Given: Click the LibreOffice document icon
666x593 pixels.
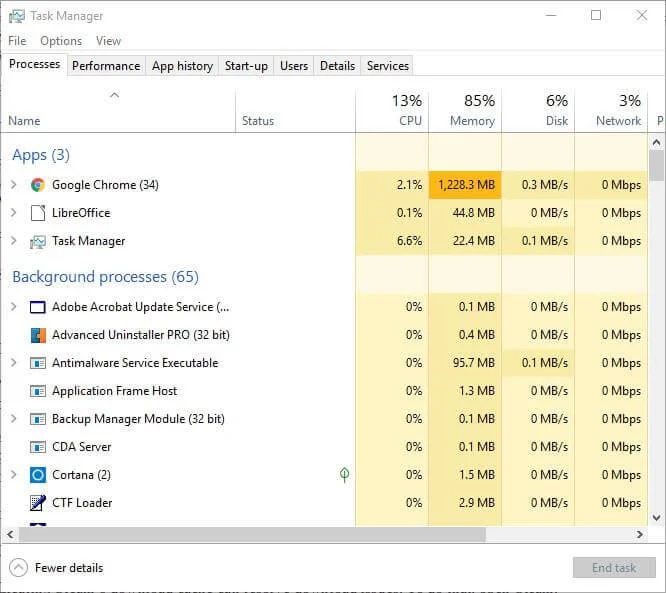Looking at the screenshot, I should coord(38,213).
